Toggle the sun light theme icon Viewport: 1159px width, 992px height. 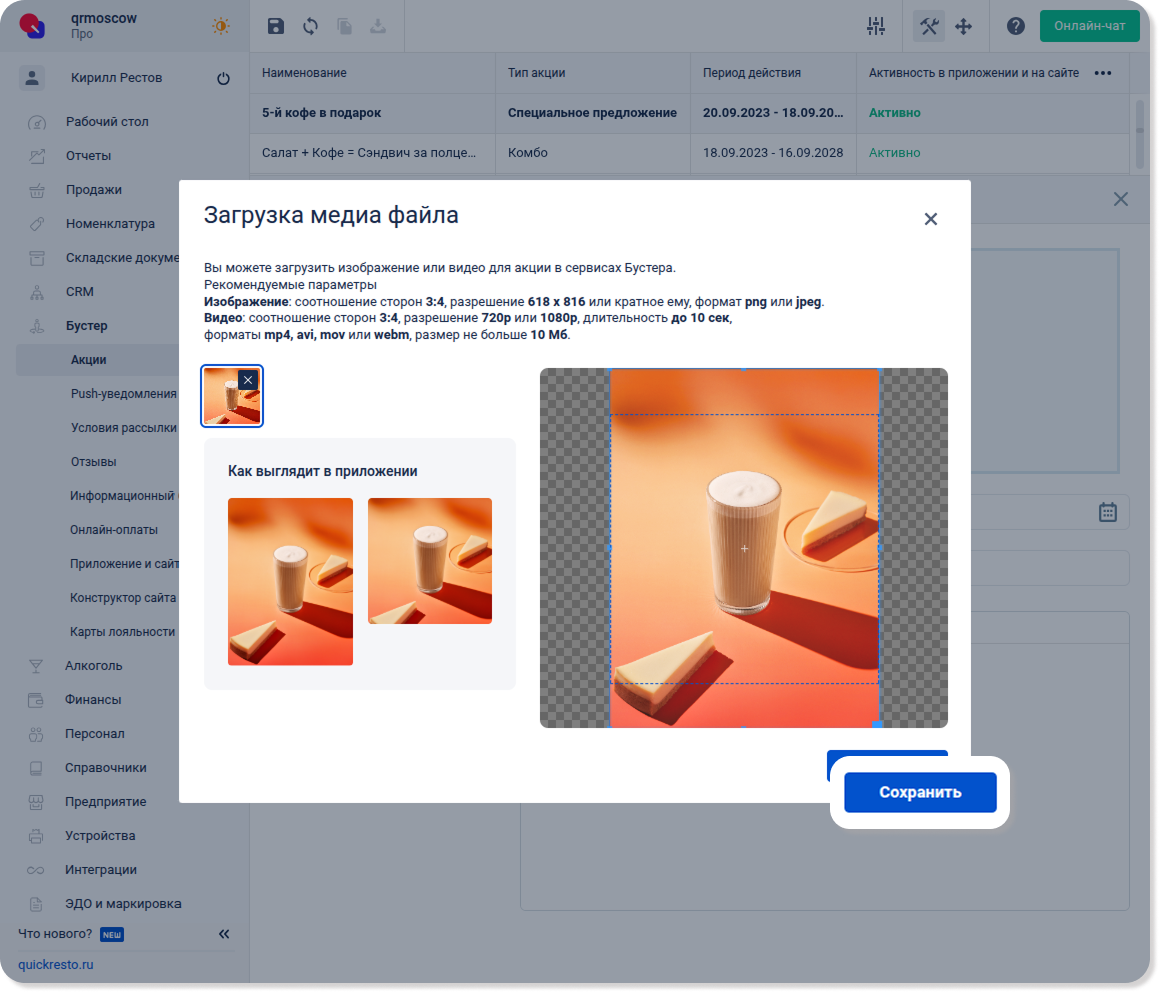(x=221, y=27)
